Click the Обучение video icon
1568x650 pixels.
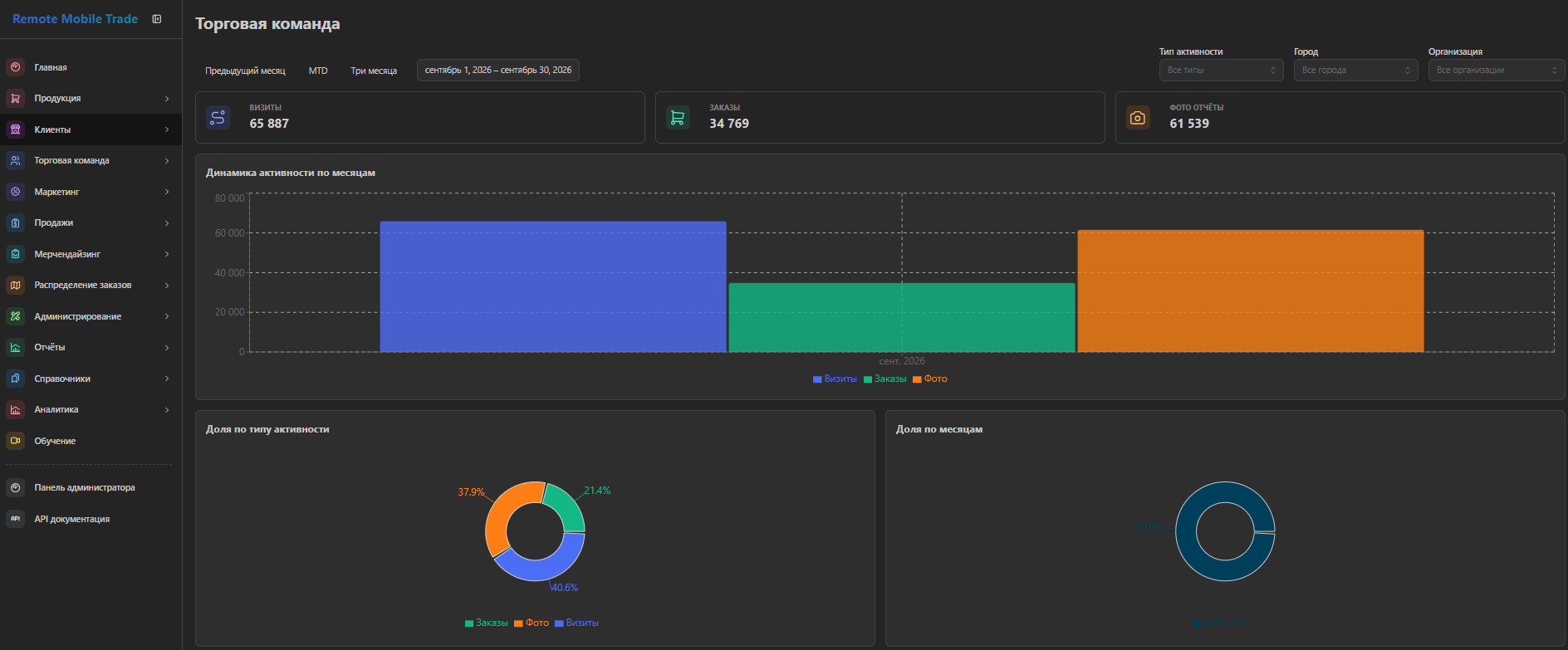click(x=15, y=441)
